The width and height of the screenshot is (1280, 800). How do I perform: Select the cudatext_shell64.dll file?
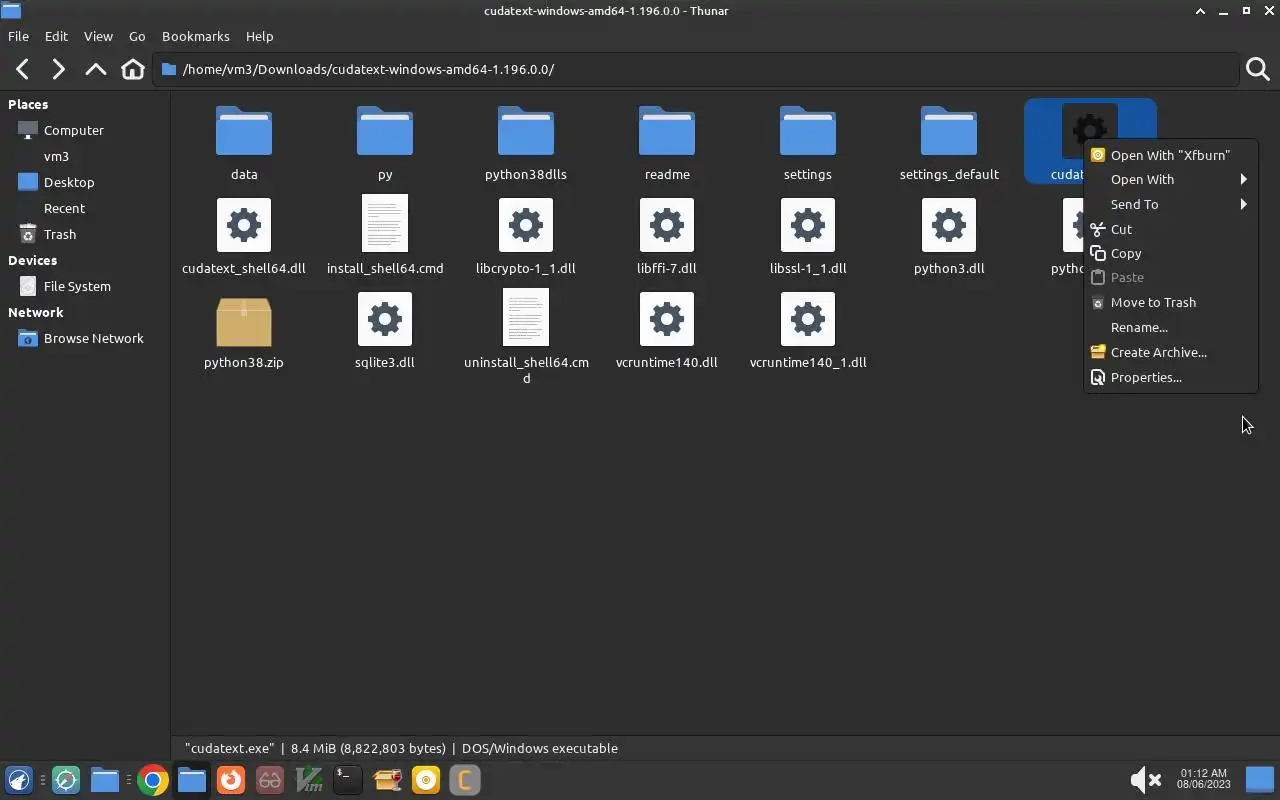coord(244,236)
